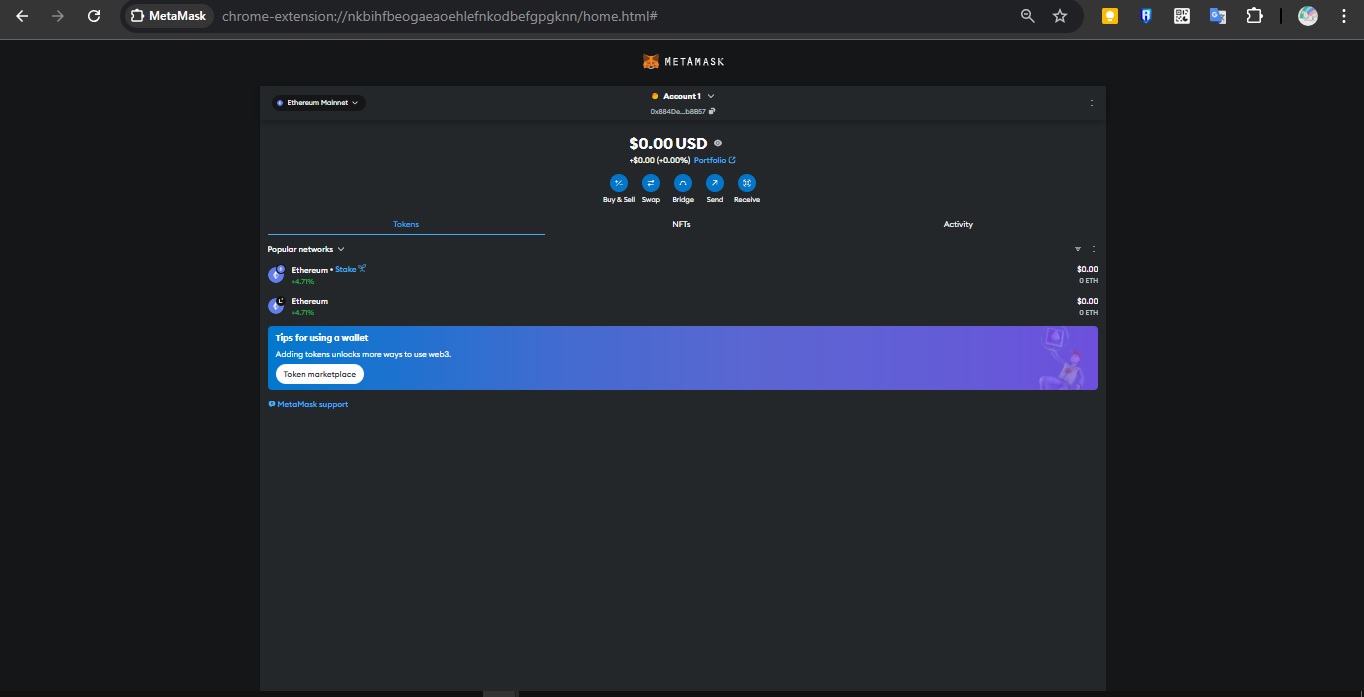Viewport: 1364px width, 697px height.
Task: Click the Buy & Sell round icon
Action: pyautogui.click(x=619, y=183)
